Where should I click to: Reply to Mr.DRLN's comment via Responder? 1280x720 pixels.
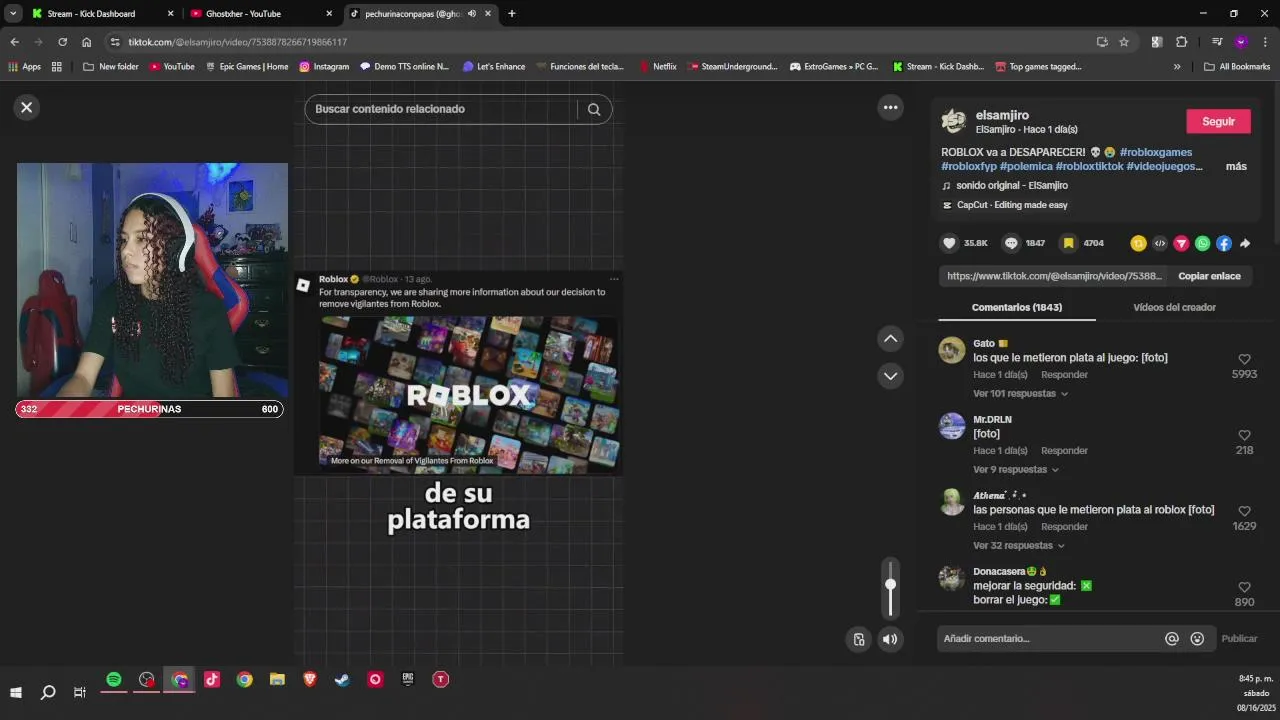[x=1064, y=451]
